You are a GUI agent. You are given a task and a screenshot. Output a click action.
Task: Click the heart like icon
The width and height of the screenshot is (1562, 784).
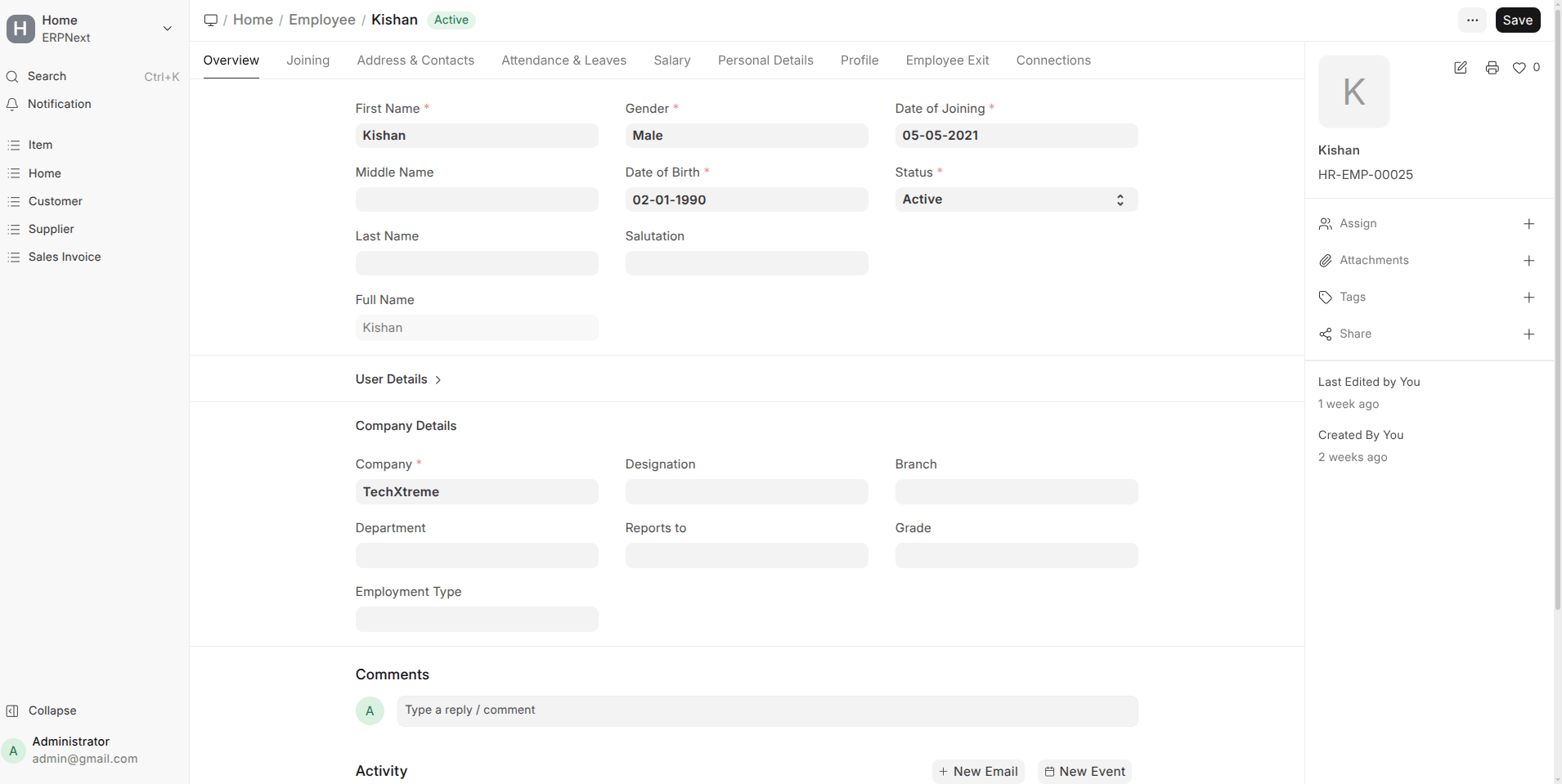[1519, 68]
